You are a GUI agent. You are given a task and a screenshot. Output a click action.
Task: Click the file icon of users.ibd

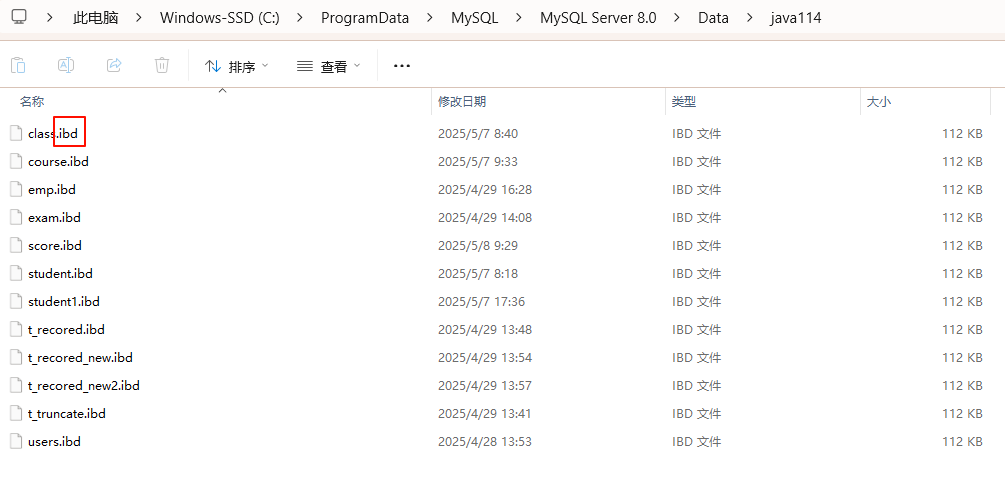pyautogui.click(x=16, y=441)
